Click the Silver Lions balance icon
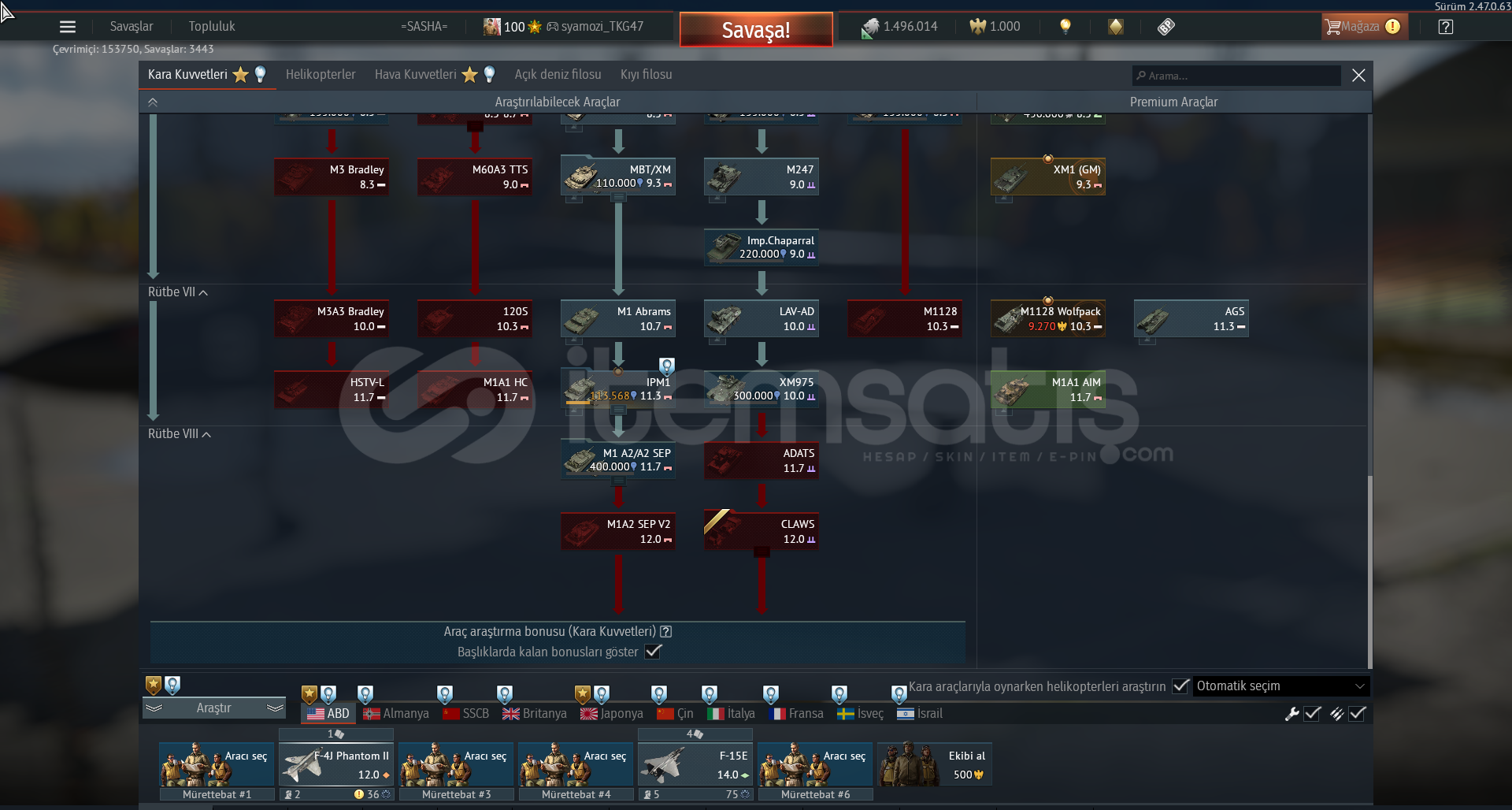1512x810 pixels. (x=869, y=28)
